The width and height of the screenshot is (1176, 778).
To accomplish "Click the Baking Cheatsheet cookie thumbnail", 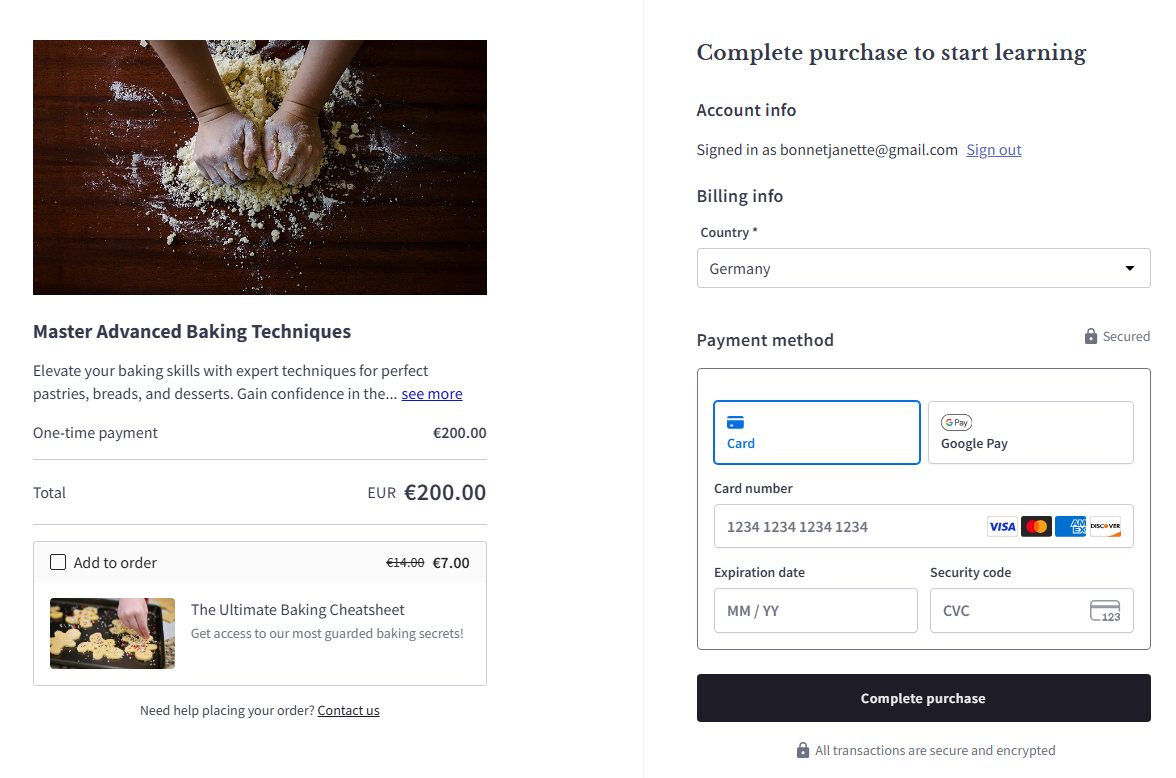I will pyautogui.click(x=112, y=634).
